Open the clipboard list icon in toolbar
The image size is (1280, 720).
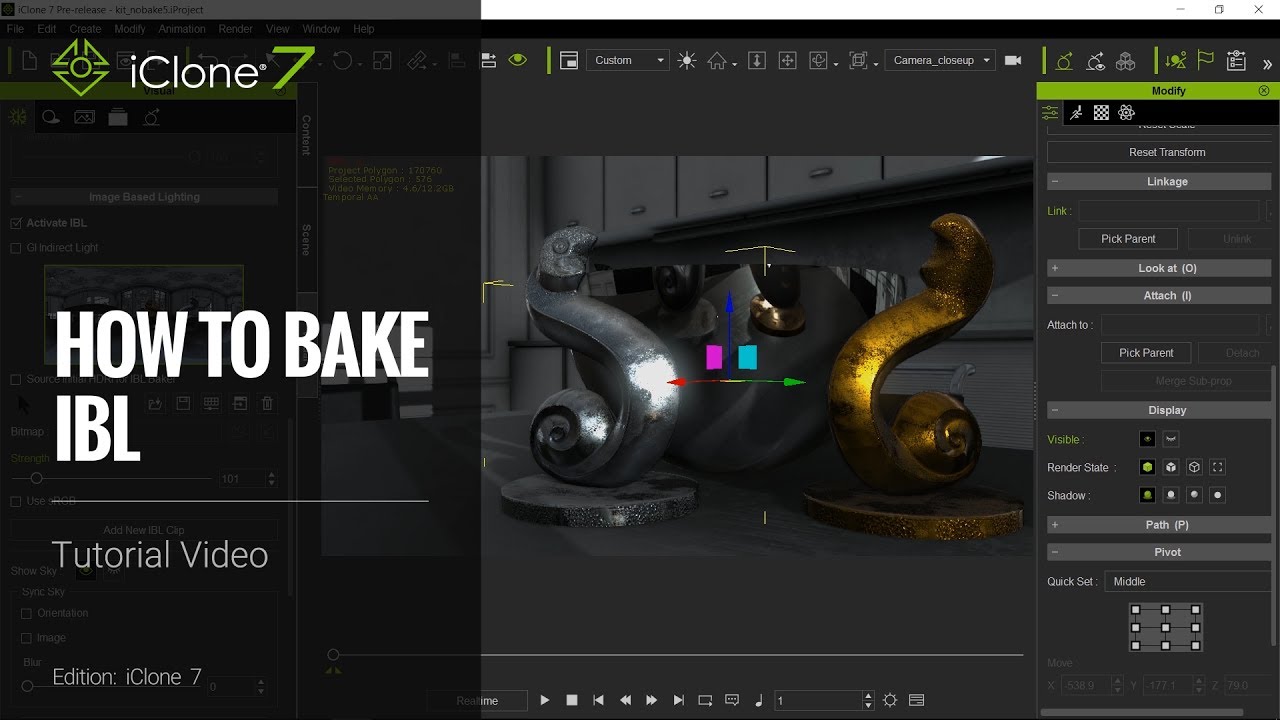tap(1237, 61)
